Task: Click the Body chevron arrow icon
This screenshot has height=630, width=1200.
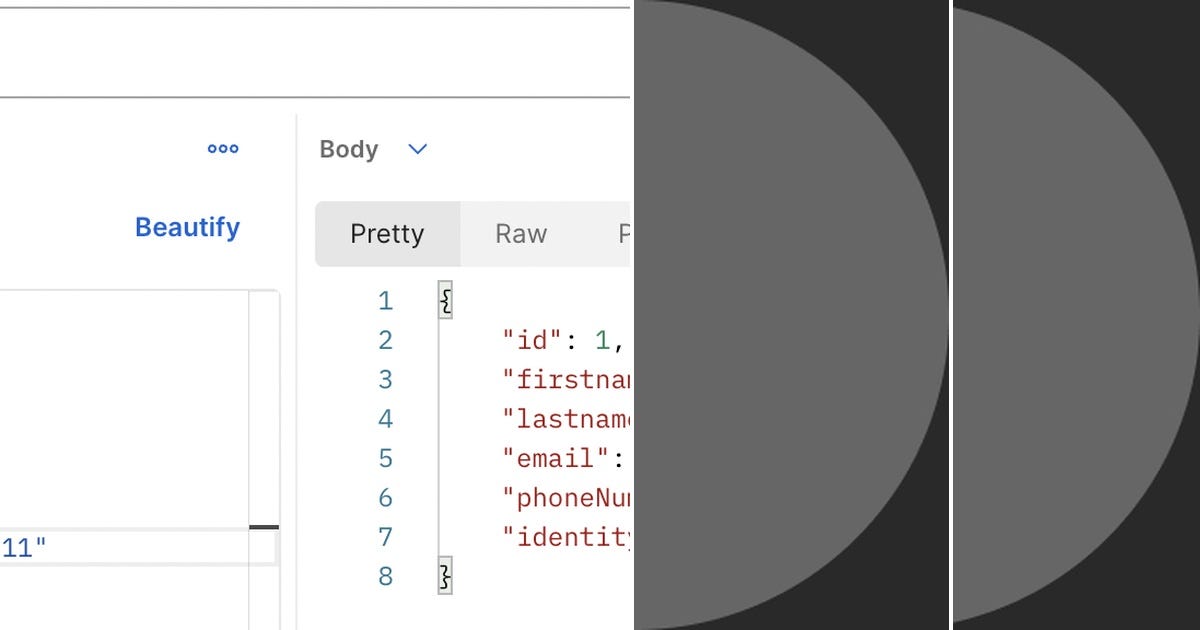Action: (x=417, y=149)
